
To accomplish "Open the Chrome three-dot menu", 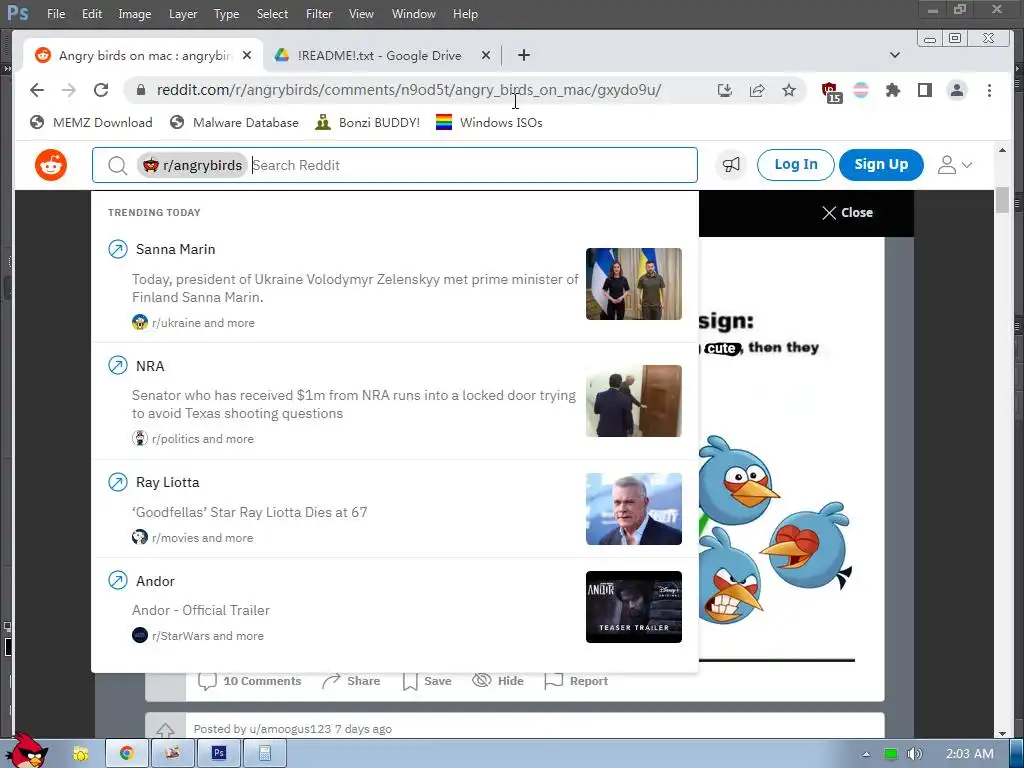I will pyautogui.click(x=989, y=90).
